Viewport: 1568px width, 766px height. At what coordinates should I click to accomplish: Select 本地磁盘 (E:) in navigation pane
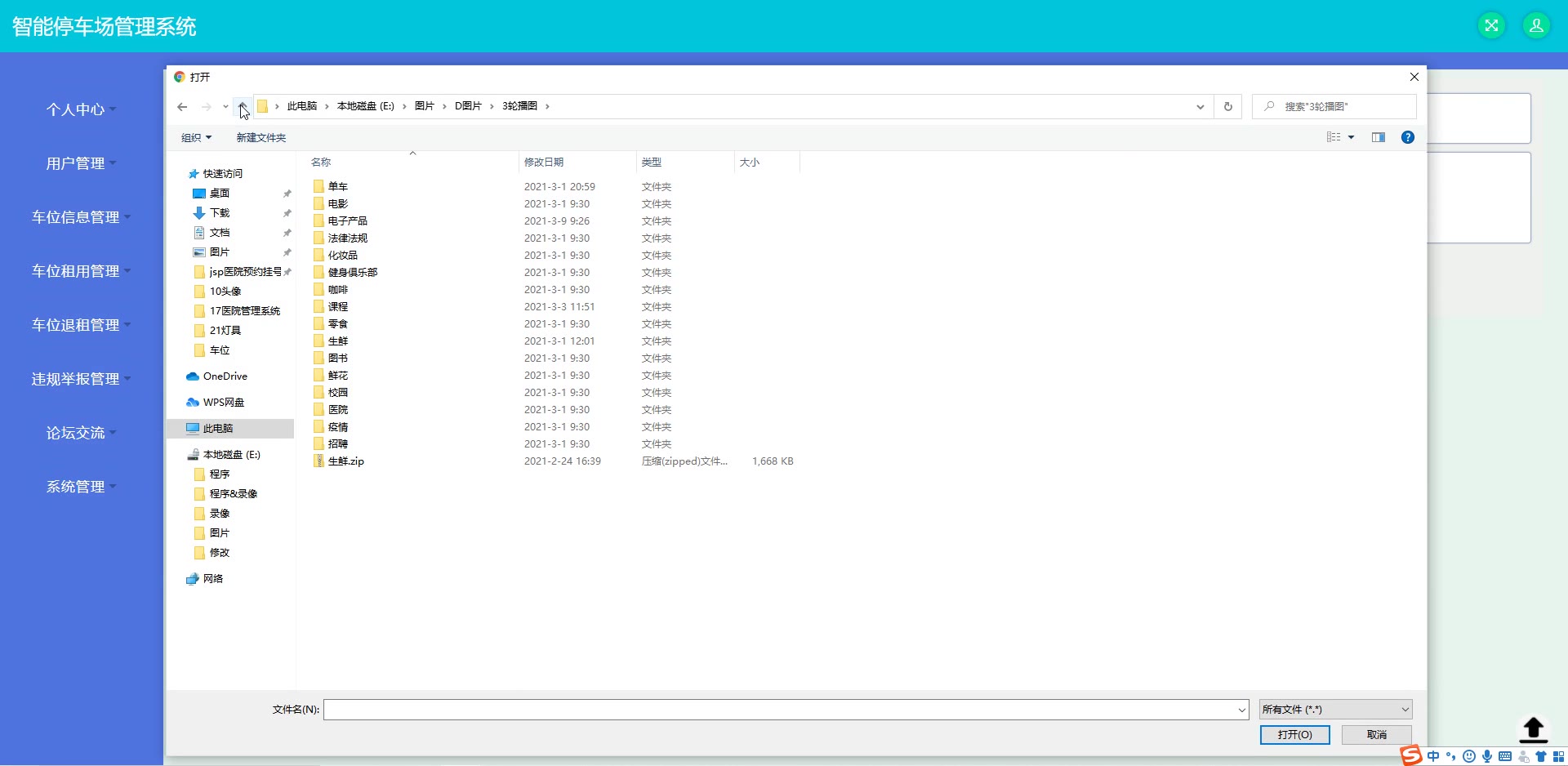[231, 454]
